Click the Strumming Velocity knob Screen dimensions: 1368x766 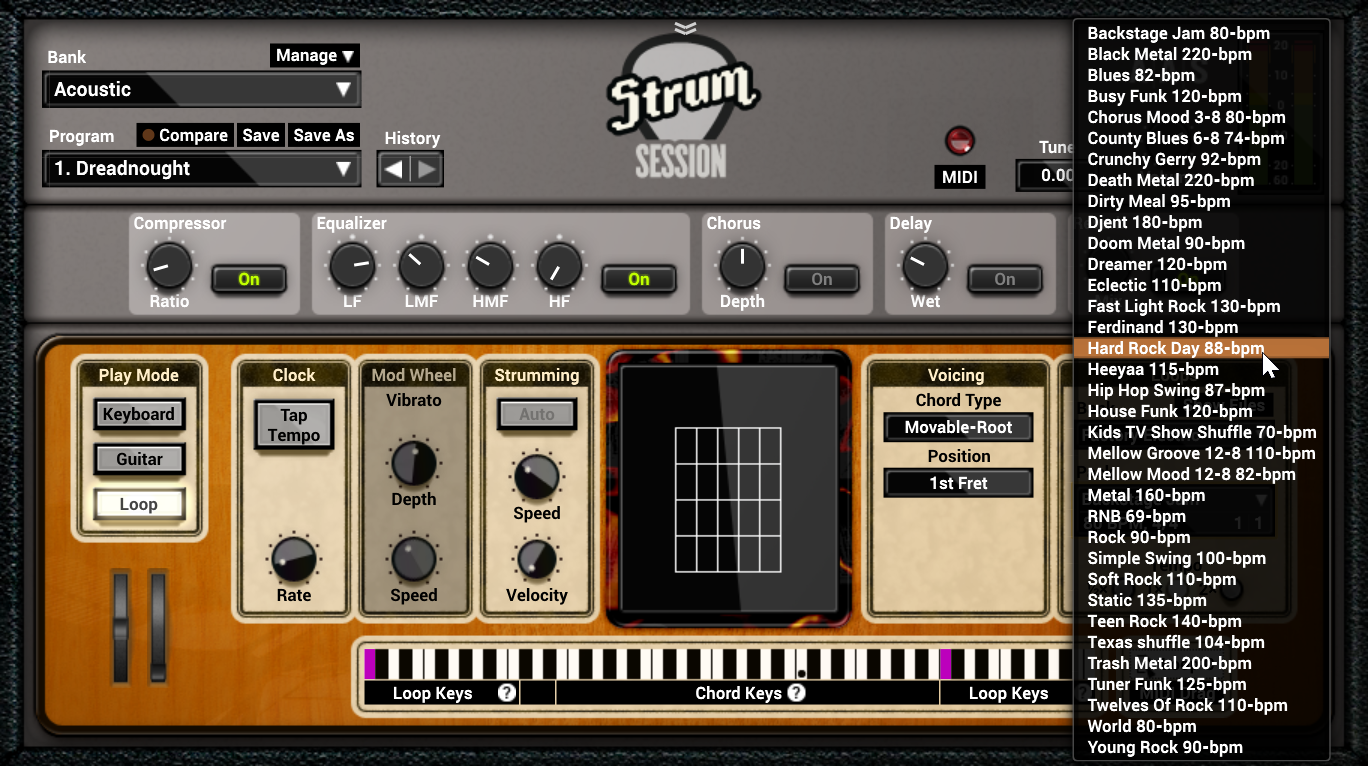537,560
